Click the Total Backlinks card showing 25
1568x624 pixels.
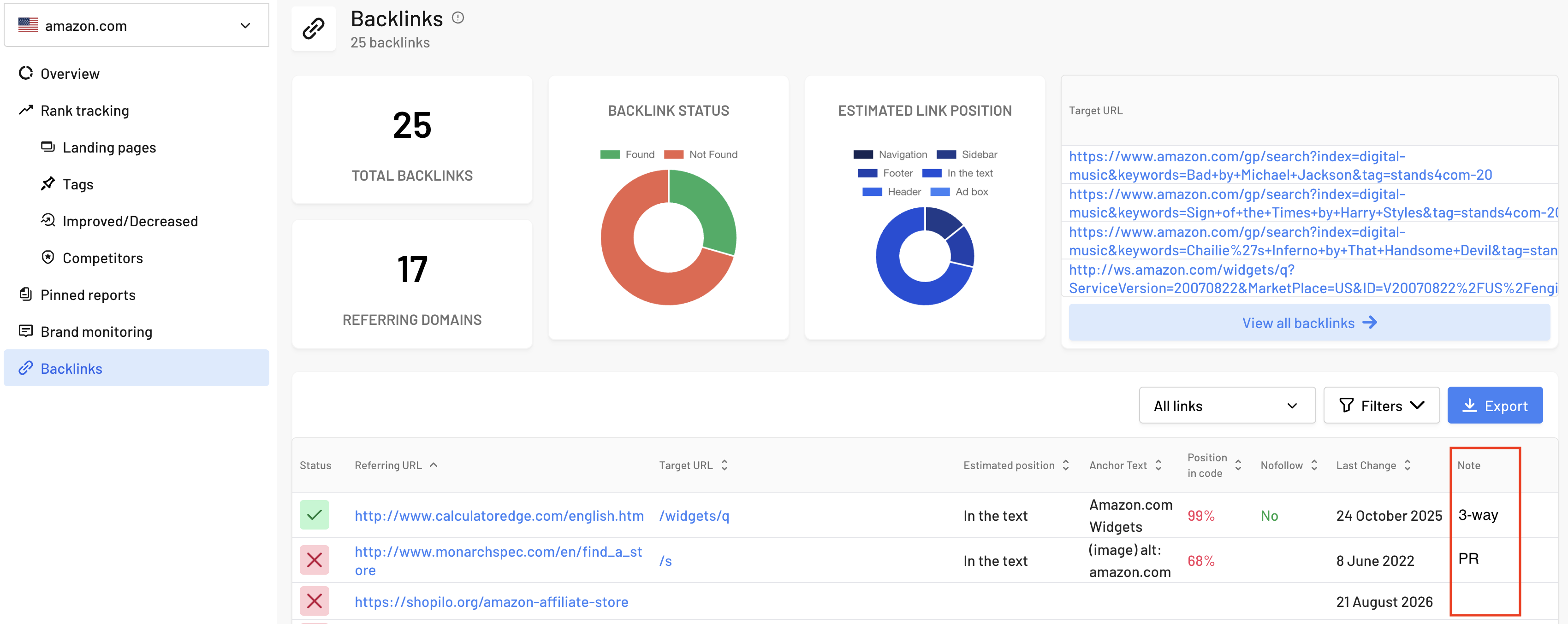click(412, 139)
